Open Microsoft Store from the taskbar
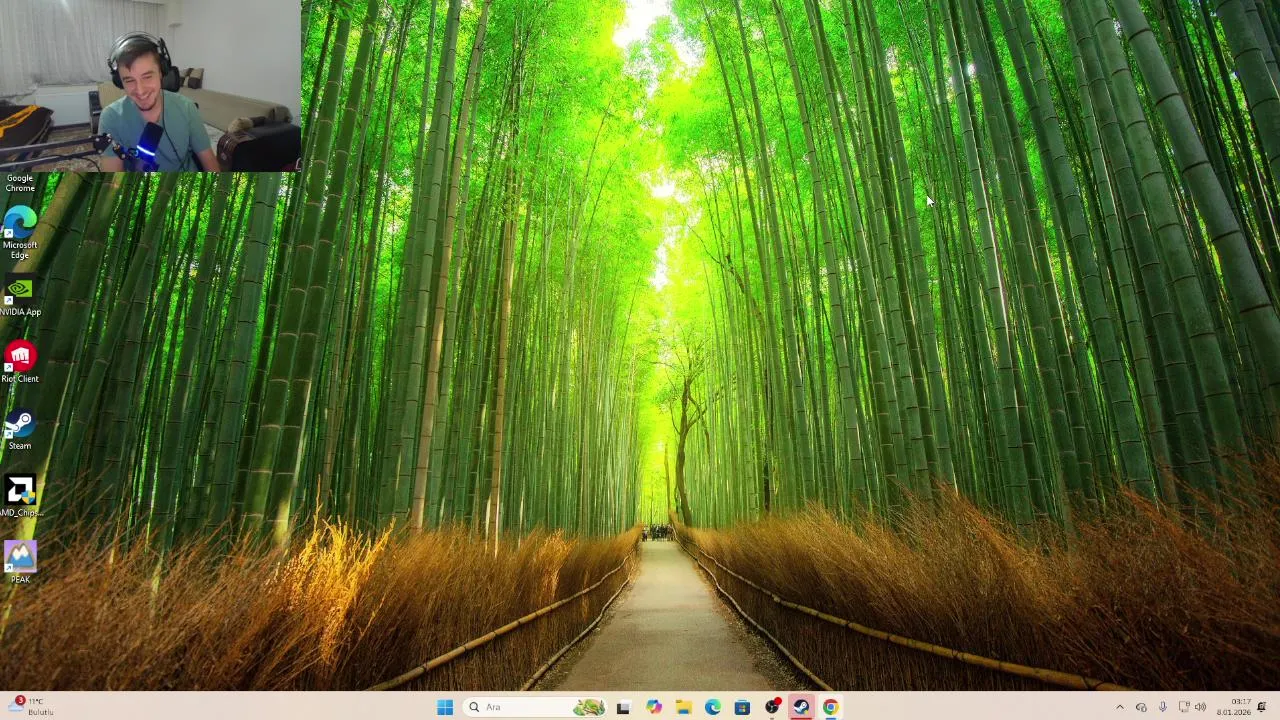The image size is (1280, 720). pos(742,707)
